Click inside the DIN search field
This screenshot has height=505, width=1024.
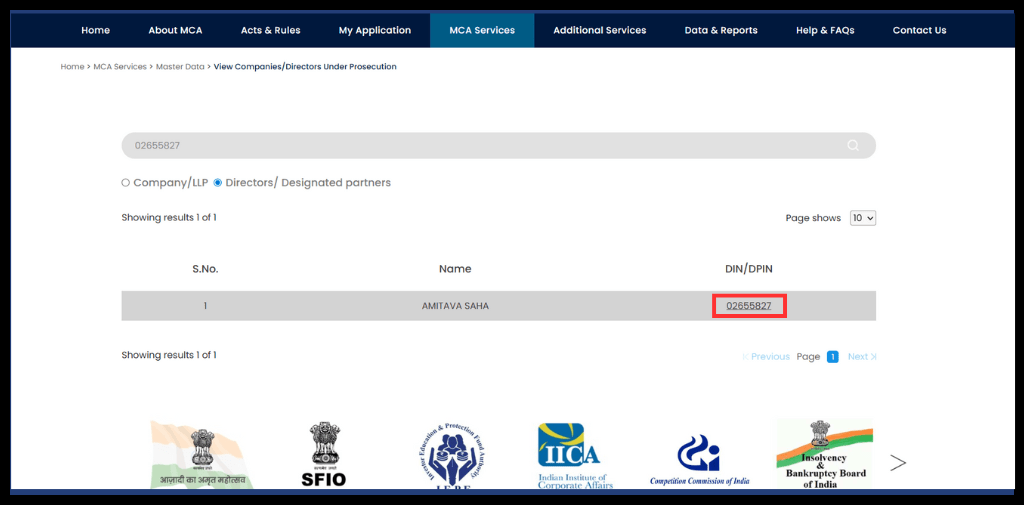[x=480, y=145]
